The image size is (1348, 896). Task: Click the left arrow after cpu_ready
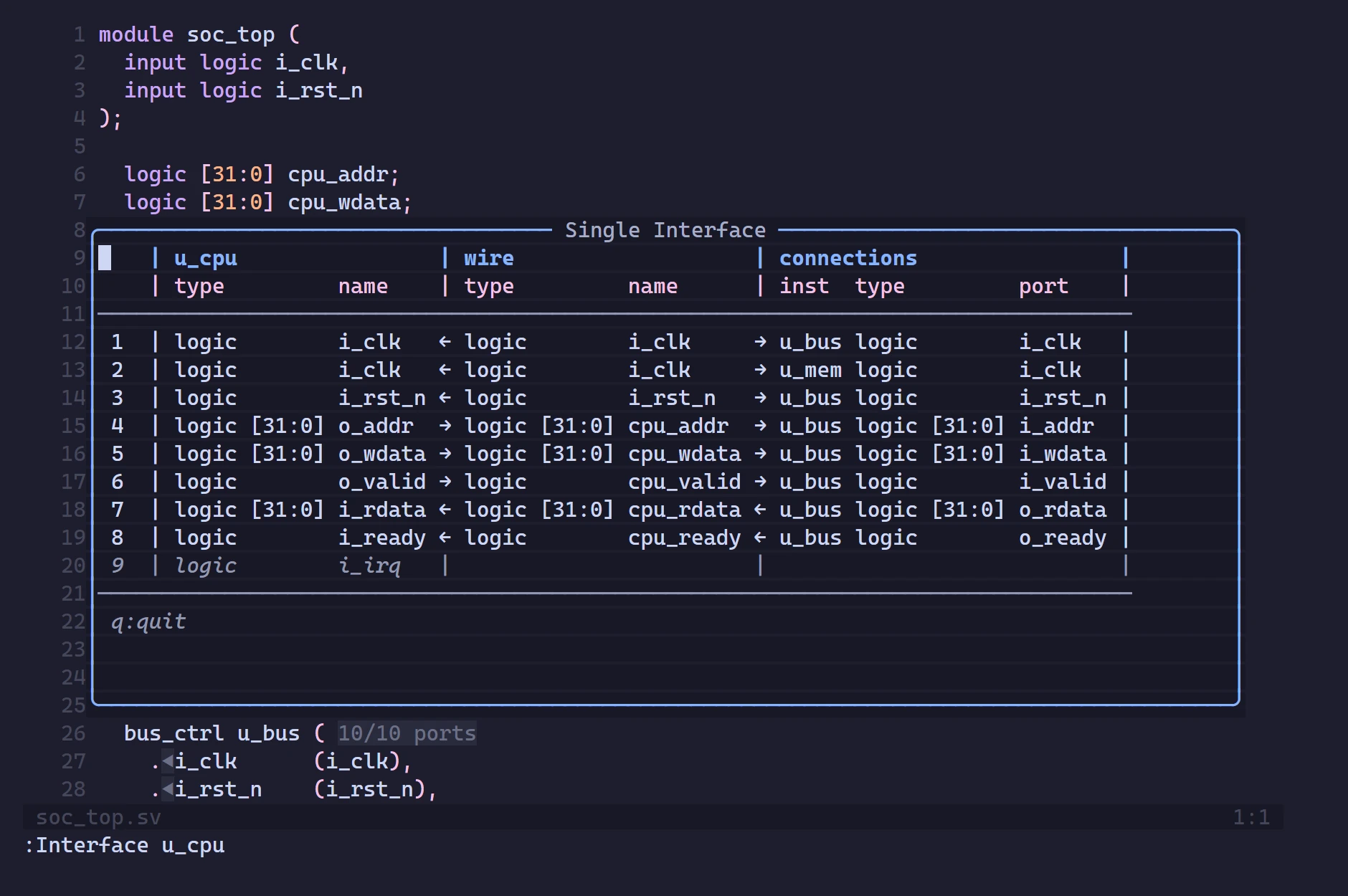[760, 538]
